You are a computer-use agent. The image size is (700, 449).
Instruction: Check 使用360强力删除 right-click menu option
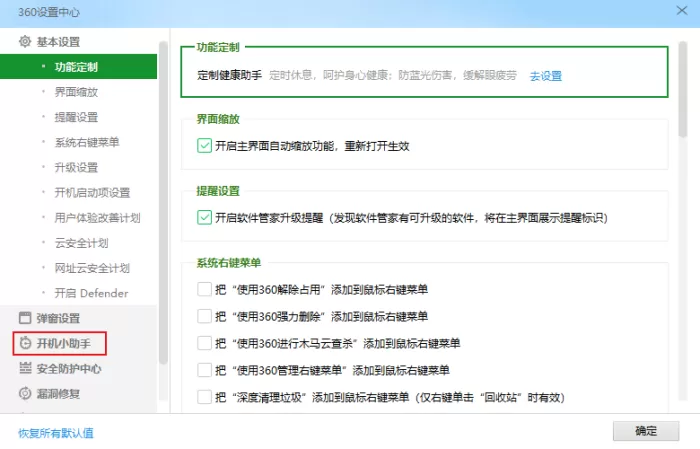(204, 316)
